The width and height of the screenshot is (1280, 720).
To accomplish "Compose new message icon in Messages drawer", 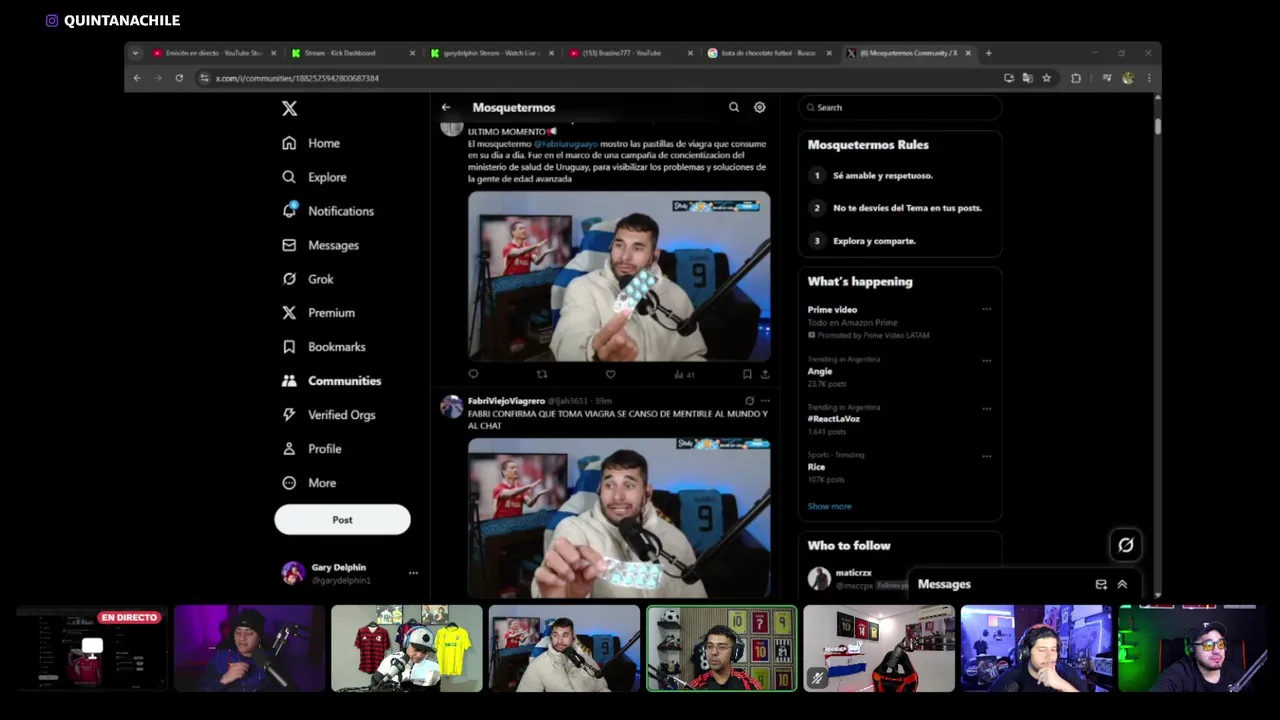I will click(x=1101, y=584).
